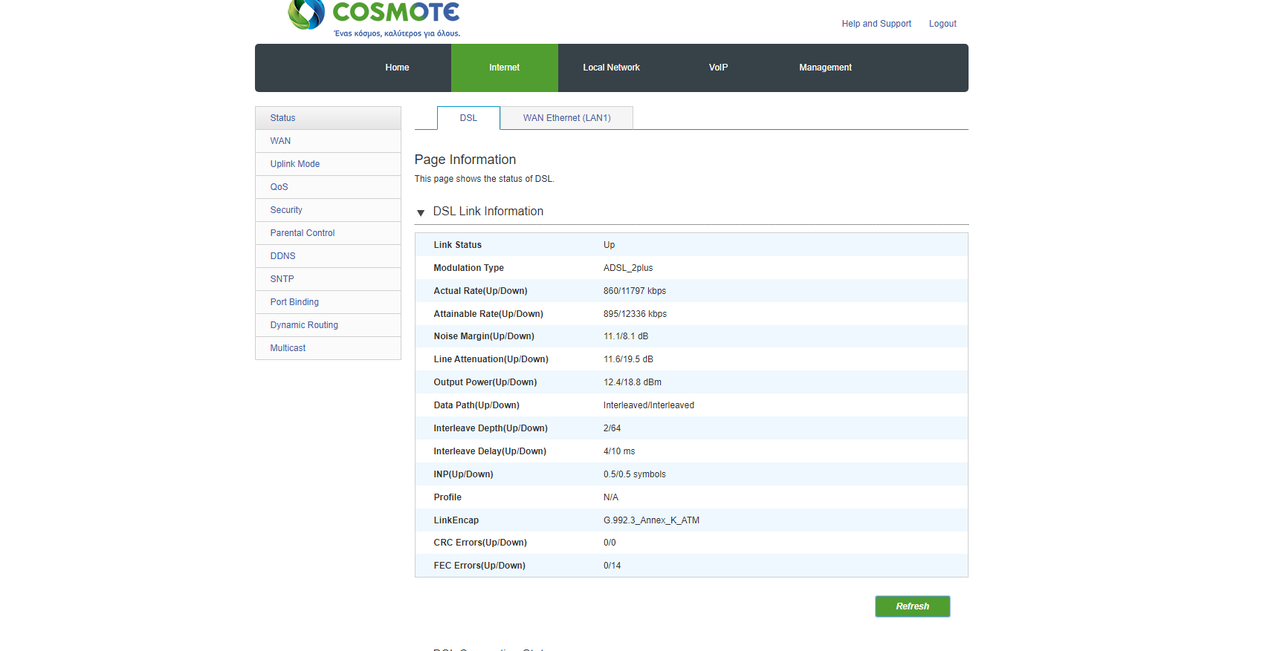Click Line Attenuation value '11.6/19.5 dB'
The width and height of the screenshot is (1280, 651).
click(628, 359)
